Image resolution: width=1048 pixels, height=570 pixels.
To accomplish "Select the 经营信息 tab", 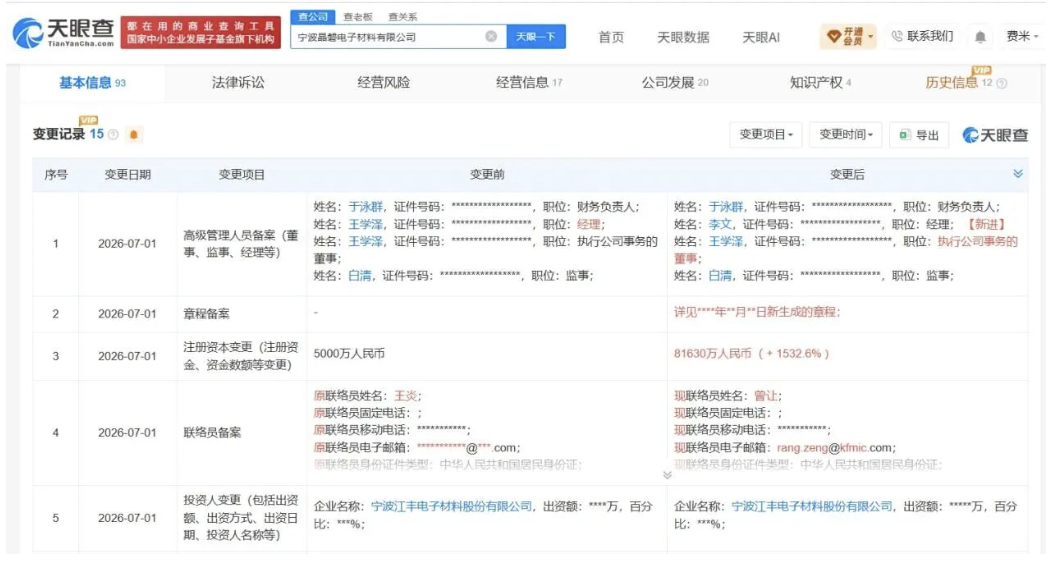I will (529, 83).
